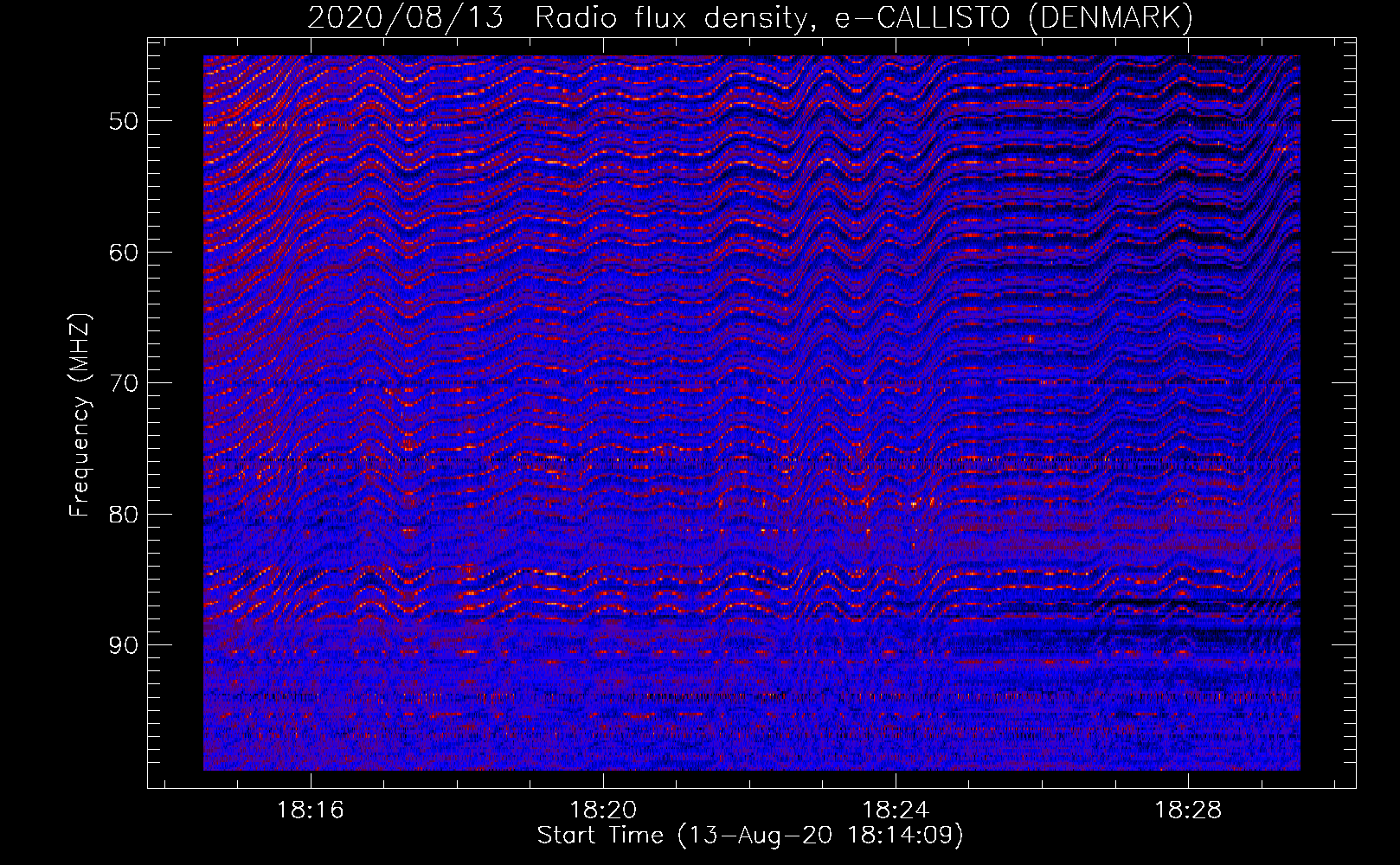Click the 18:20 time tick label
Image resolution: width=1400 pixels, height=865 pixels.
point(603,811)
